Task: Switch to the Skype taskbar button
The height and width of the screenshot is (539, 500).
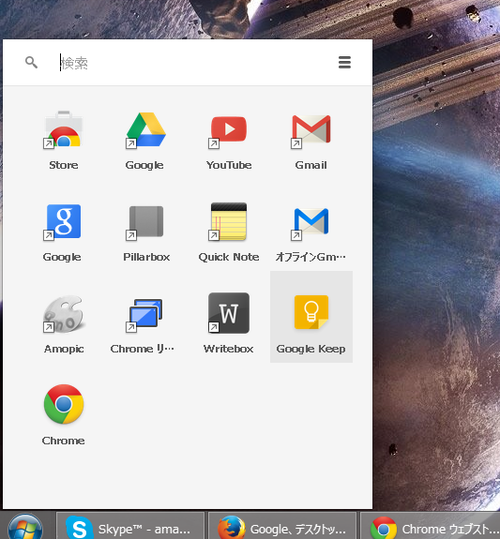Action: click(130, 526)
